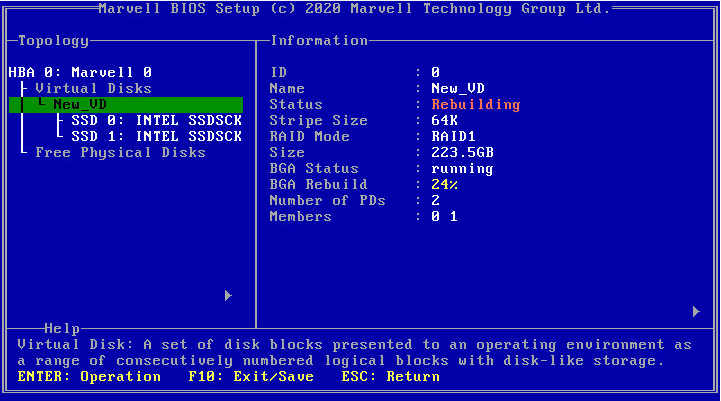Expand the Virtual Disks tree branch
Viewport: 721px width, 401px height.
93,88
